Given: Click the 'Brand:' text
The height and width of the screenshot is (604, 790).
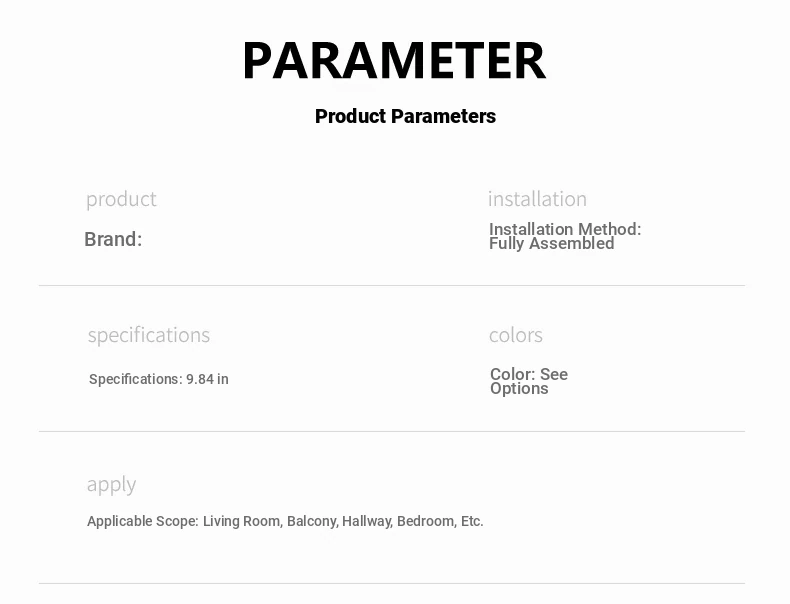Looking at the screenshot, I should (113, 239).
